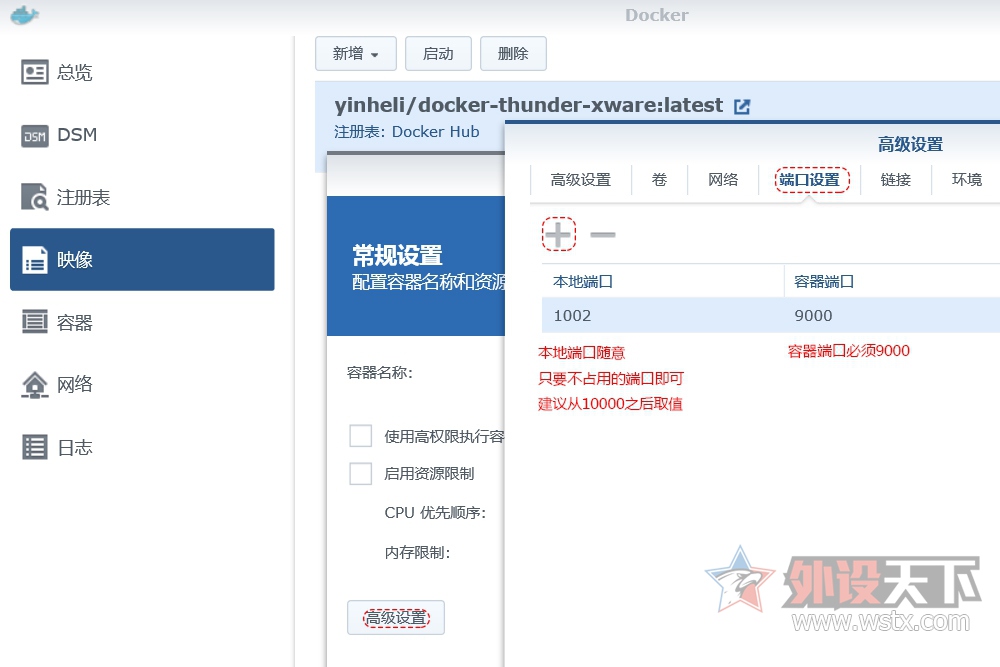Click the 总览 sidebar icon
This screenshot has width=1000, height=667.
(34, 72)
